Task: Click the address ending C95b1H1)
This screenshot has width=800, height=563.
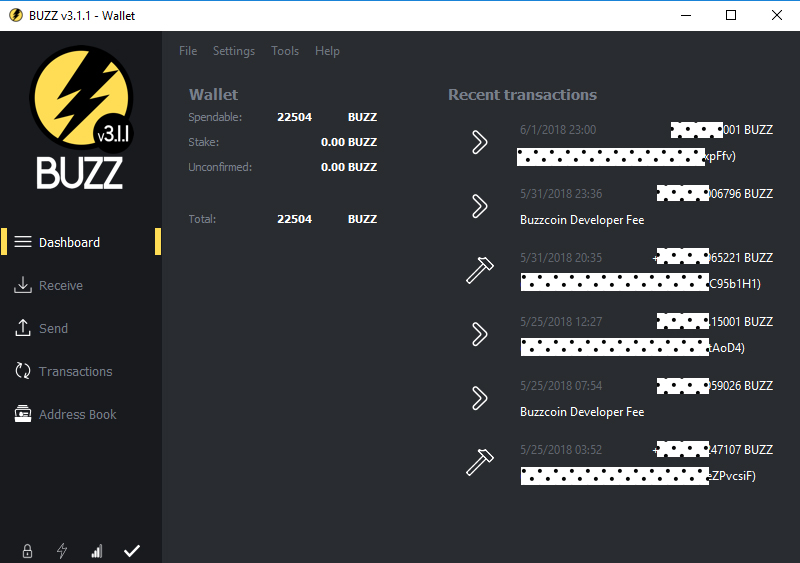Action: (640, 283)
